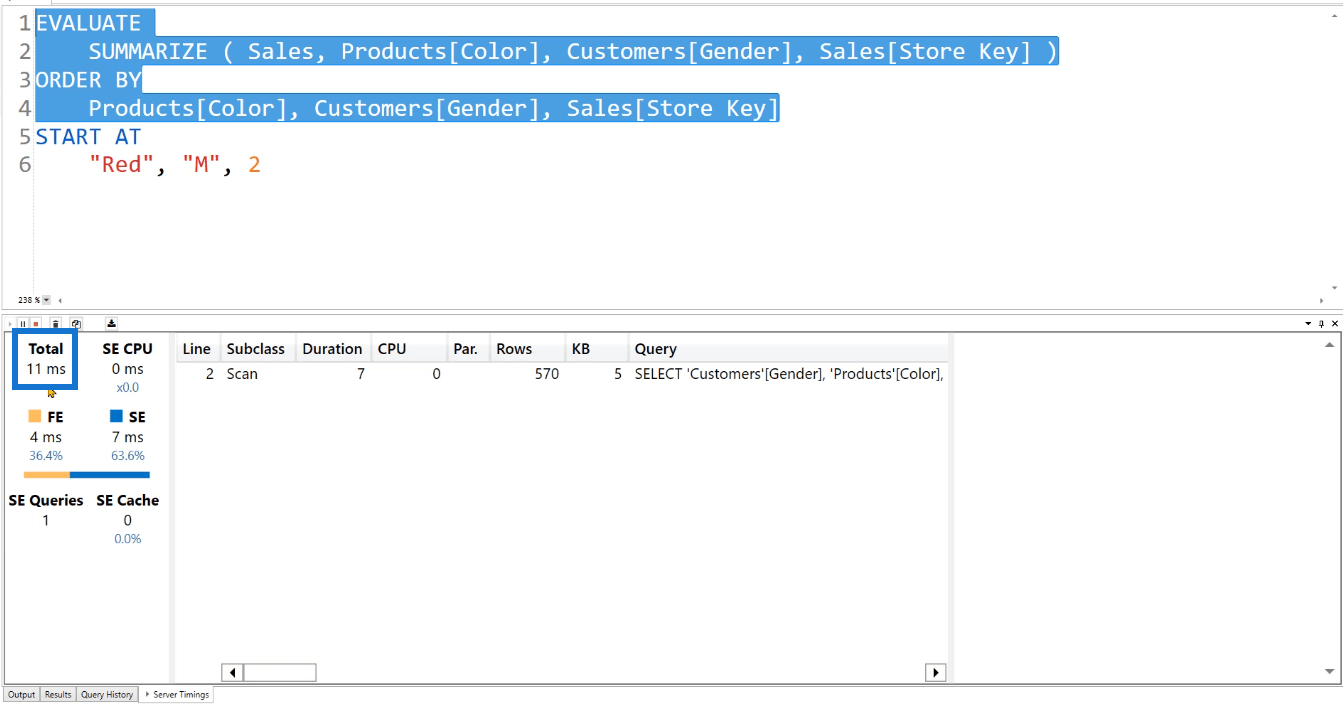The height and width of the screenshot is (704, 1343).
Task: Click the EVALUATE keyword on line 1
Action: tap(88, 23)
